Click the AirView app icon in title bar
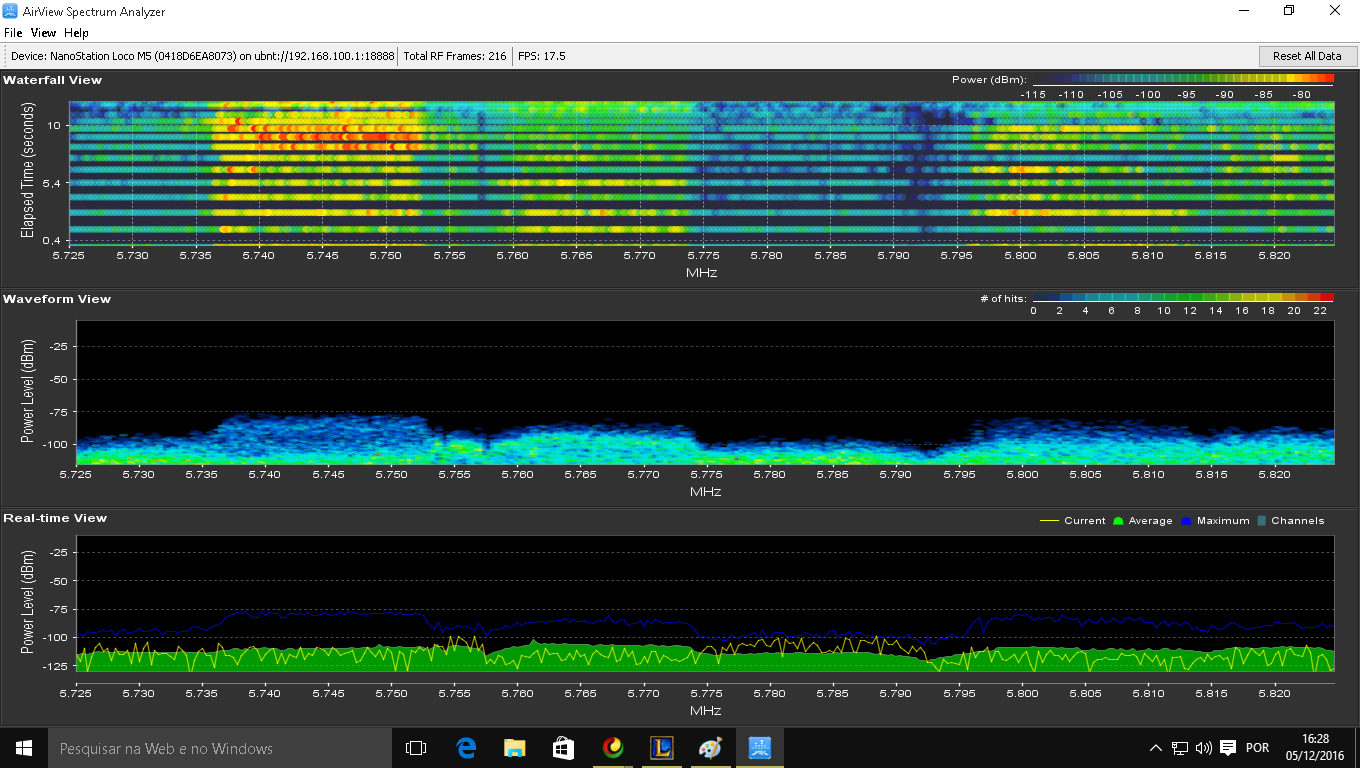 11,11
